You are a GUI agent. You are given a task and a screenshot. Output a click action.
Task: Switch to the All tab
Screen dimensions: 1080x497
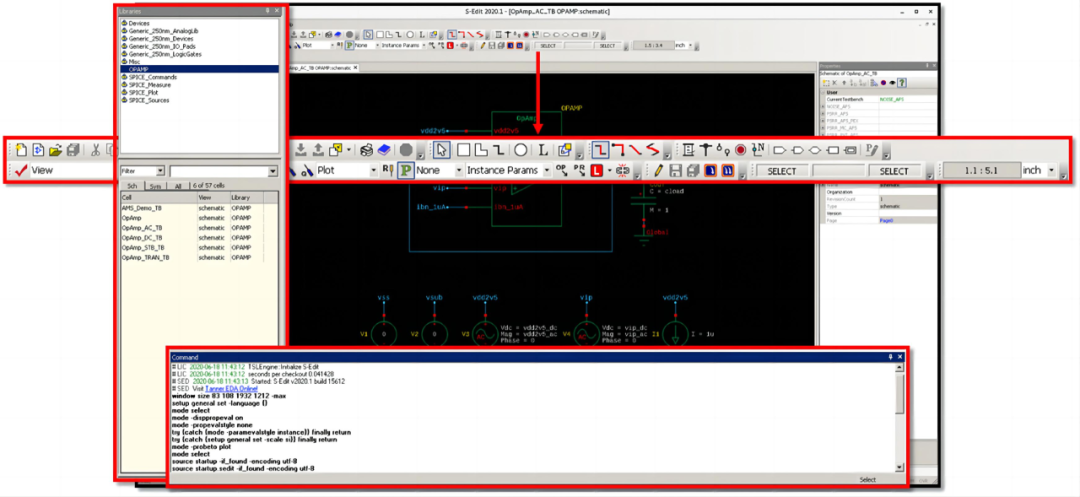click(178, 187)
